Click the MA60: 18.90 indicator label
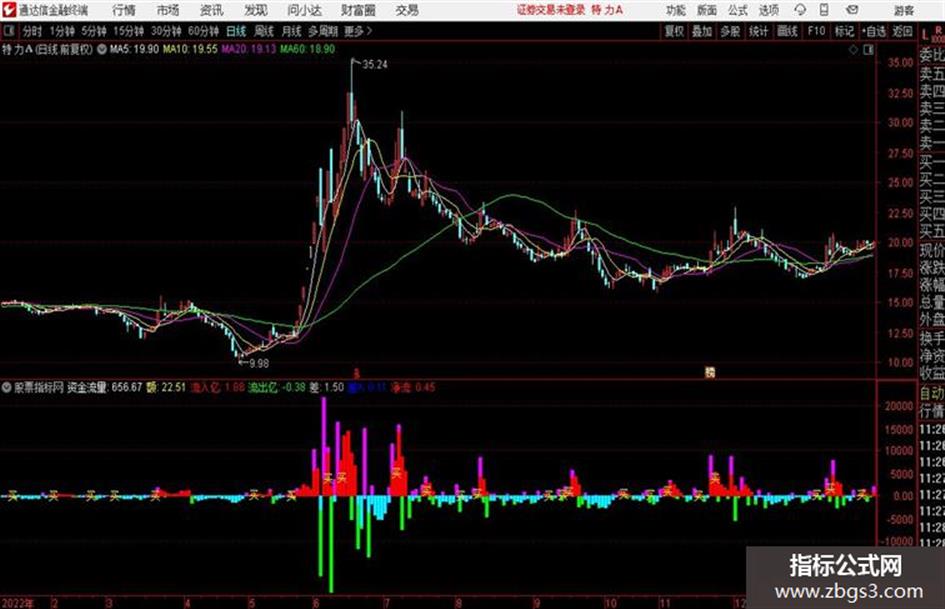The image size is (945, 609). point(307,49)
